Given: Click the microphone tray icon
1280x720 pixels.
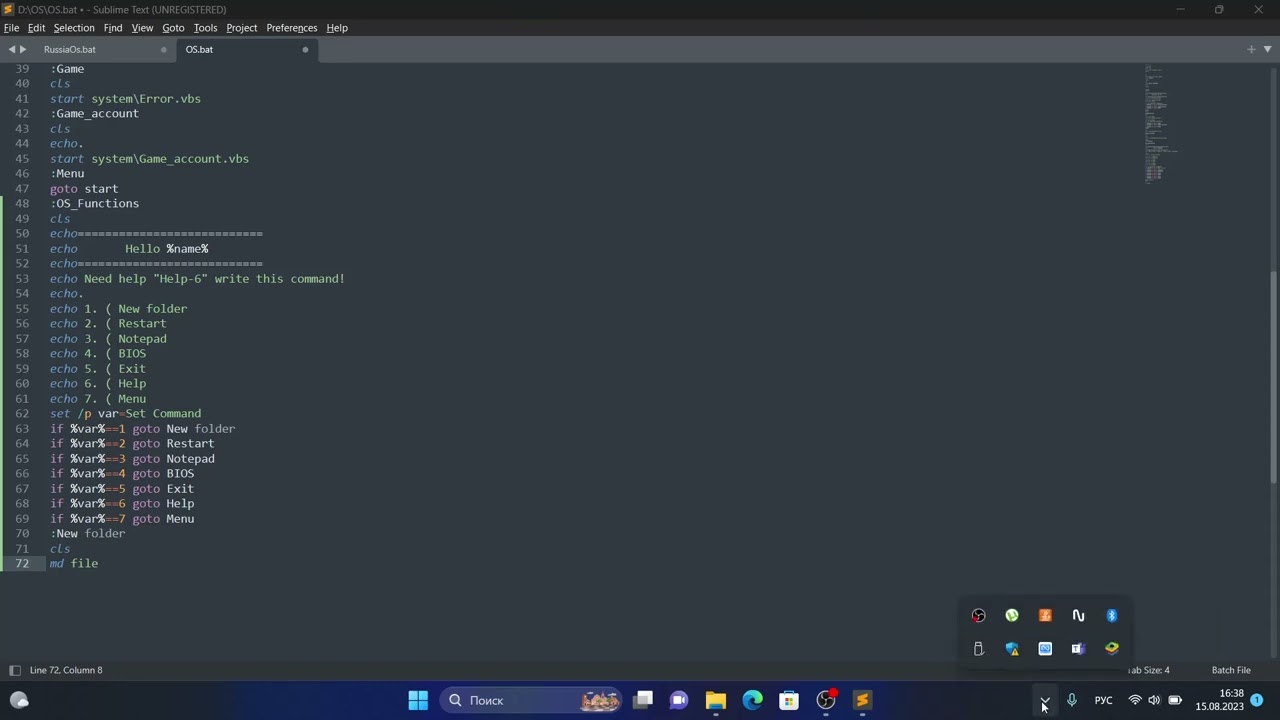Looking at the screenshot, I should coord(1071,700).
